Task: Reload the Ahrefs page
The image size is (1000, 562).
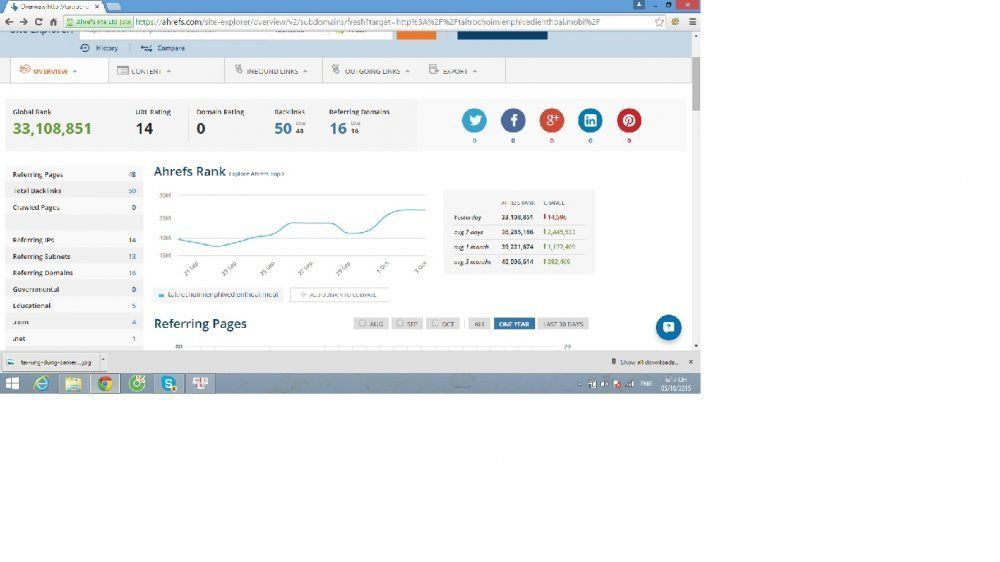Action: 38,22
